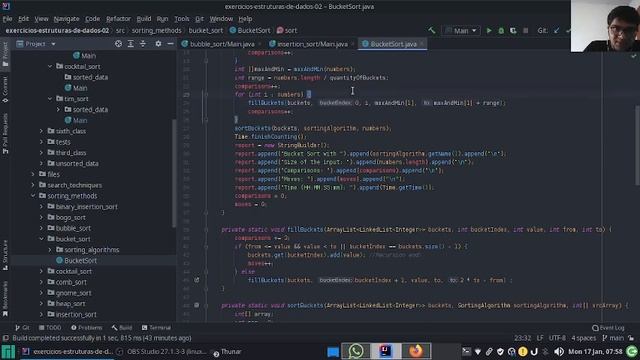This screenshot has height=360, width=640.
Task: Open Project panel settings gear
Action: pyautogui.click(x=158, y=44)
